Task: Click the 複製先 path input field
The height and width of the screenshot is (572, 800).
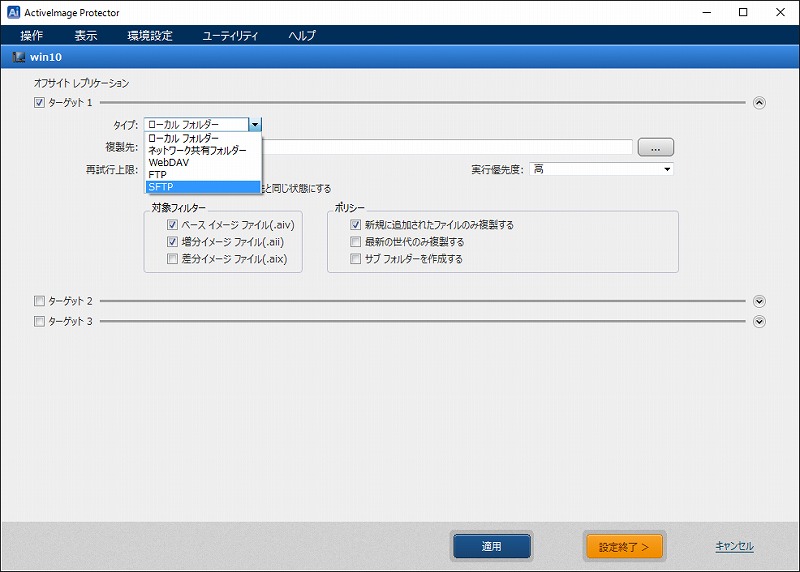Action: coord(447,147)
